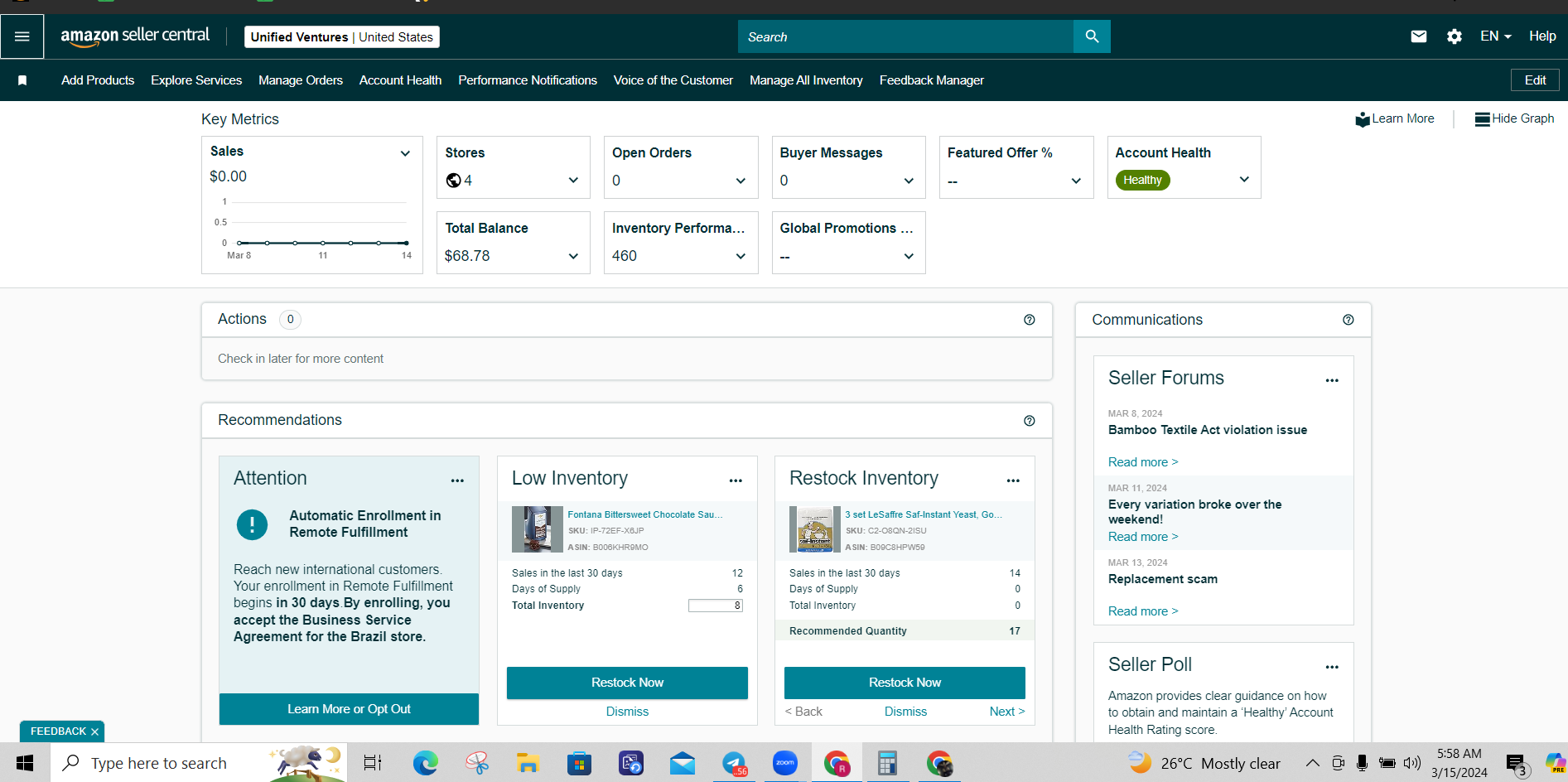Click the help icon in Communications panel
The height and width of the screenshot is (782, 1568).
click(1348, 320)
